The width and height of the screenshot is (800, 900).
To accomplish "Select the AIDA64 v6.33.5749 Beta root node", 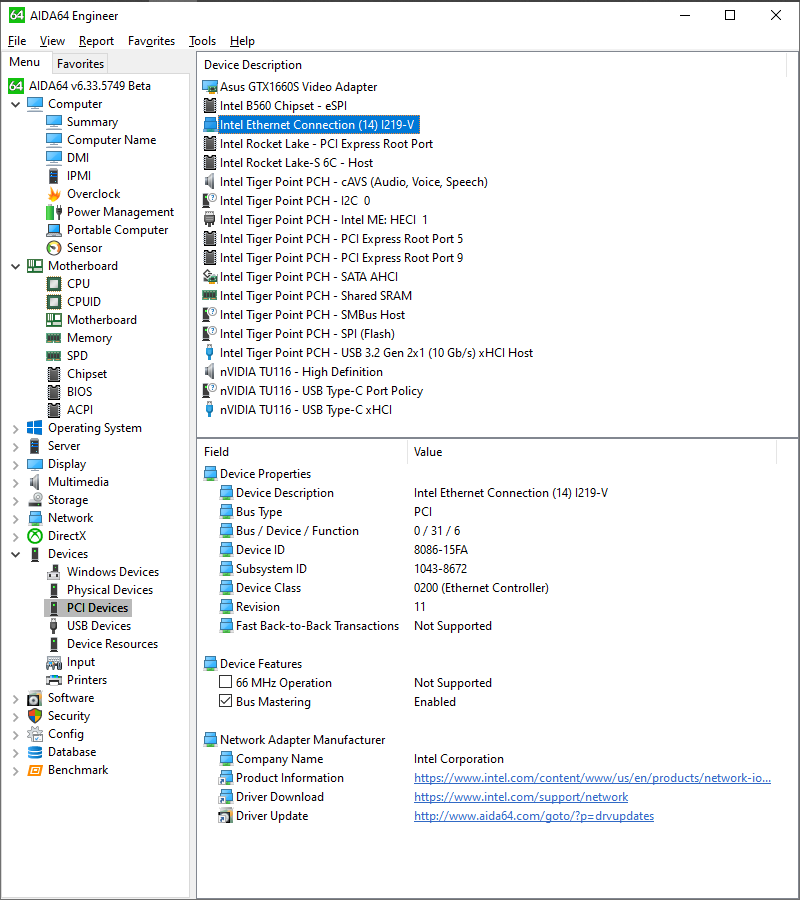I will [90, 86].
